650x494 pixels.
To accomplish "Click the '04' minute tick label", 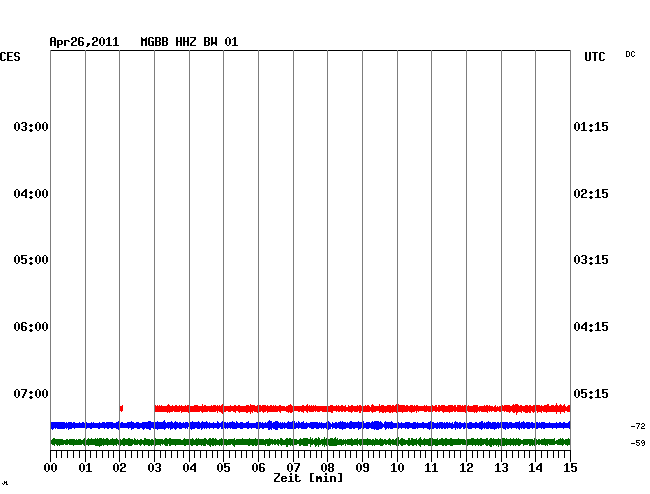I will click(189, 467).
